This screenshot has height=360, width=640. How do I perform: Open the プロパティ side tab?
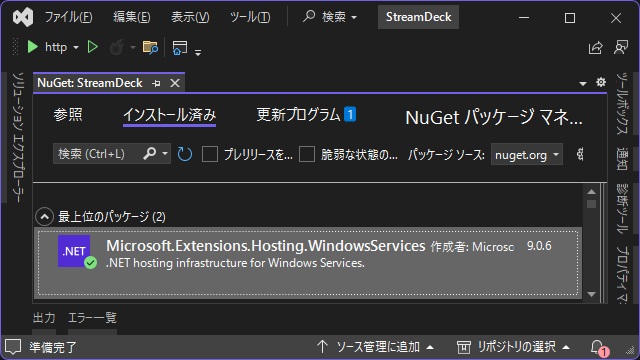(x=622, y=274)
